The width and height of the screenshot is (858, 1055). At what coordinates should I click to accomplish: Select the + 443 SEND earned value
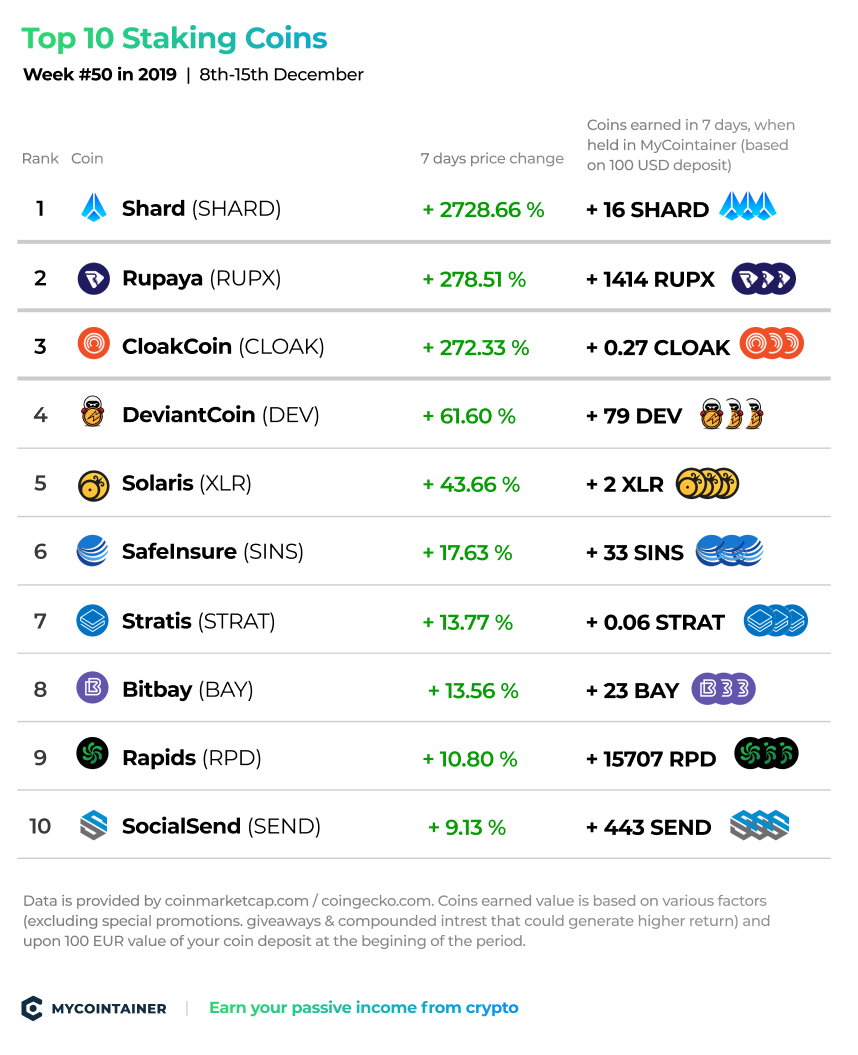(x=649, y=827)
